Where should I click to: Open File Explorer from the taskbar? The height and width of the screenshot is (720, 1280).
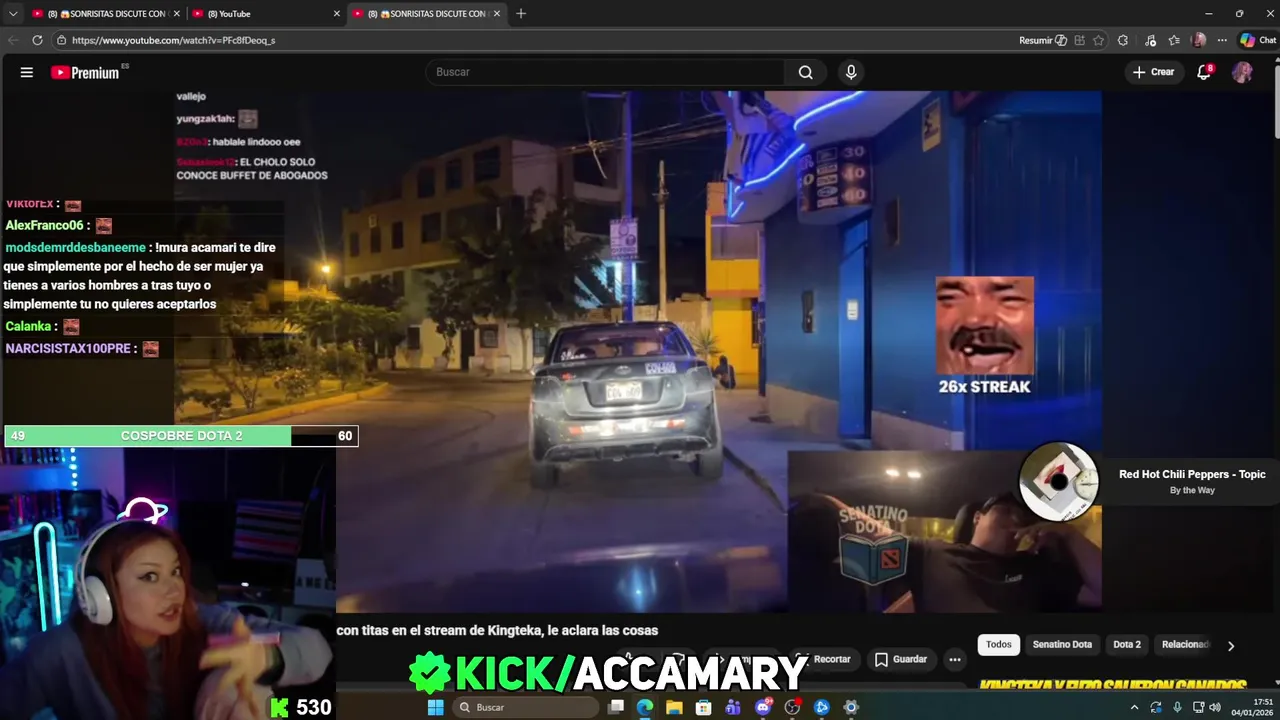pyautogui.click(x=675, y=707)
